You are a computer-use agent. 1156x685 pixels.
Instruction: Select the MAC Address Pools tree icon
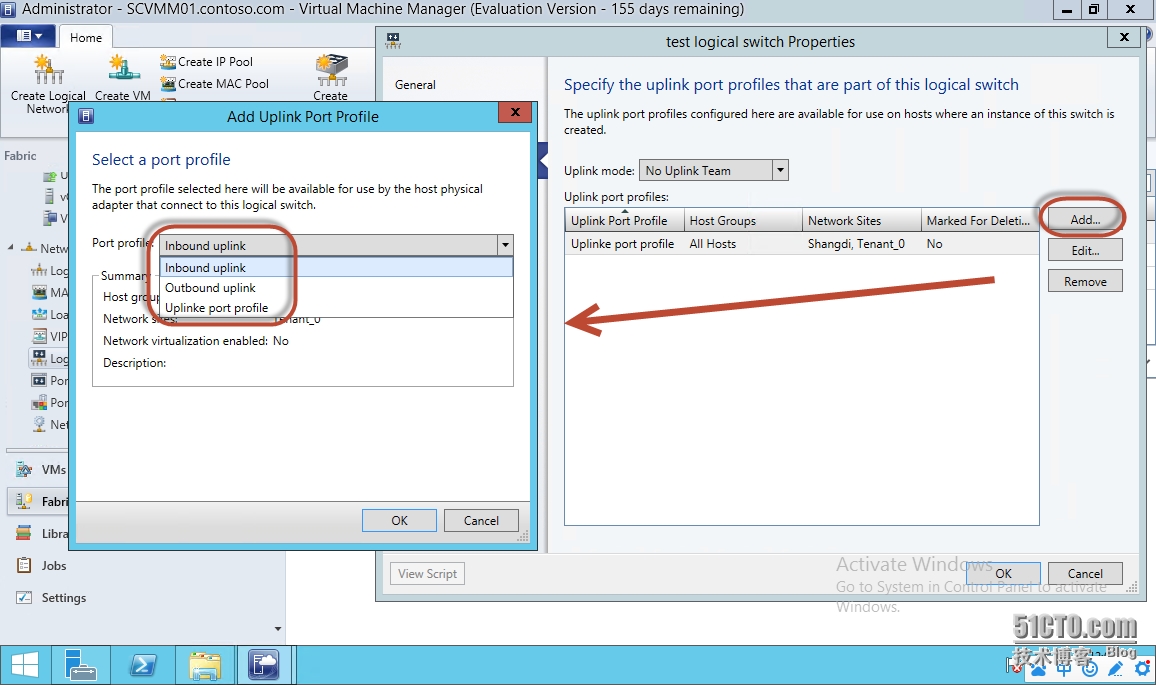(39, 293)
